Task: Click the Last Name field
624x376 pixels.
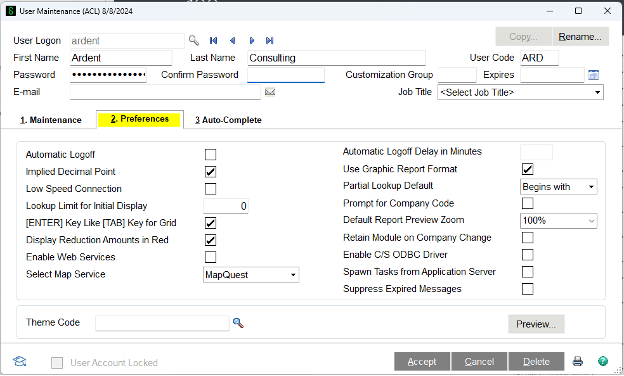Action: pos(336,58)
